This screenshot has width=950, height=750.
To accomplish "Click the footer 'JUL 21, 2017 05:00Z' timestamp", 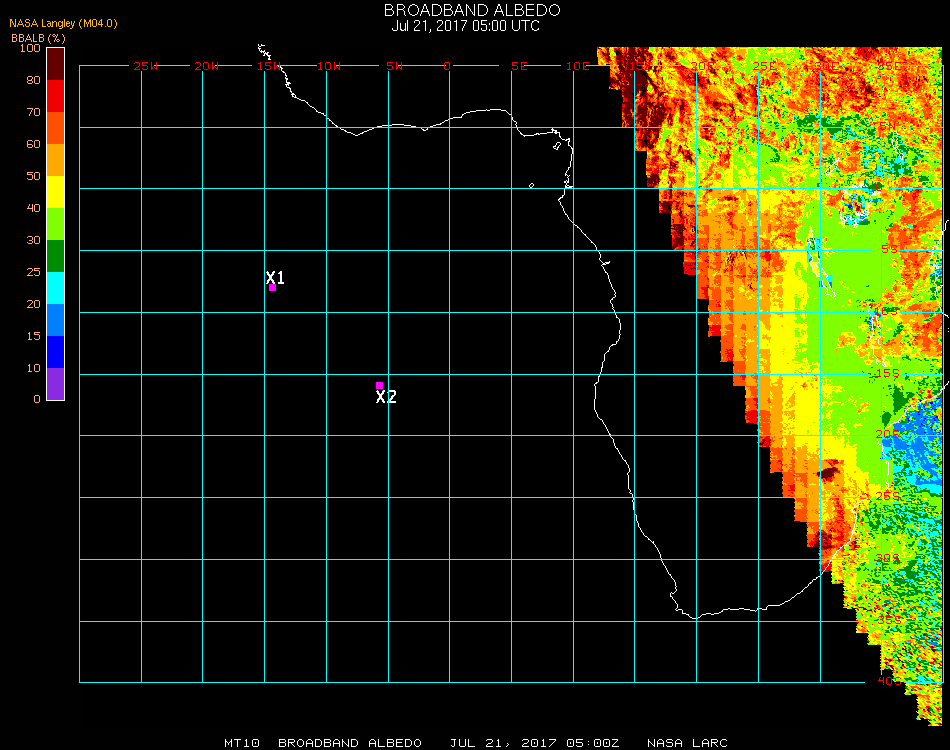I will [x=534, y=743].
